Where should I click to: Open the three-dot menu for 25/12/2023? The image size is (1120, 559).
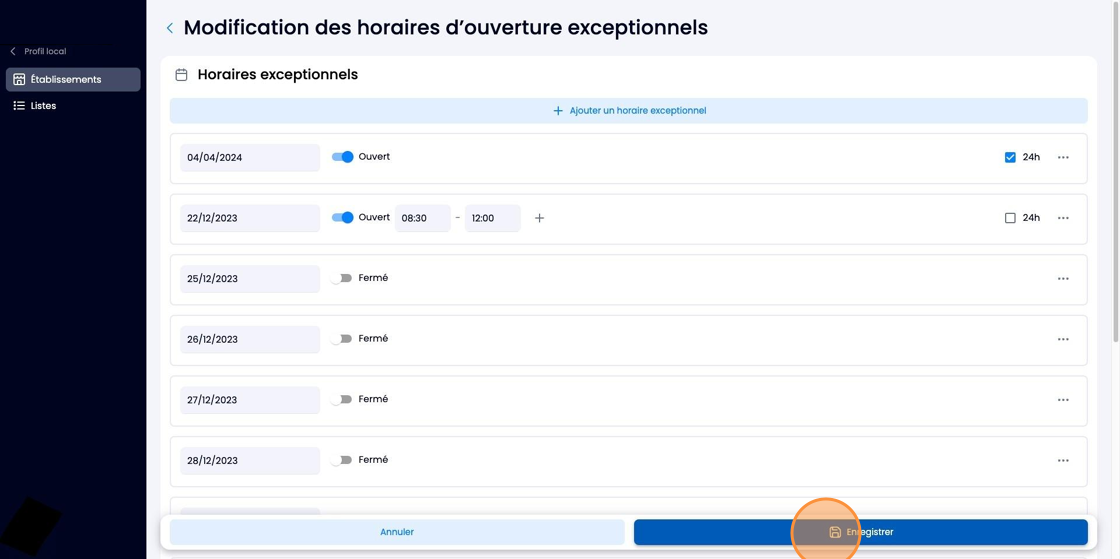coord(1063,278)
